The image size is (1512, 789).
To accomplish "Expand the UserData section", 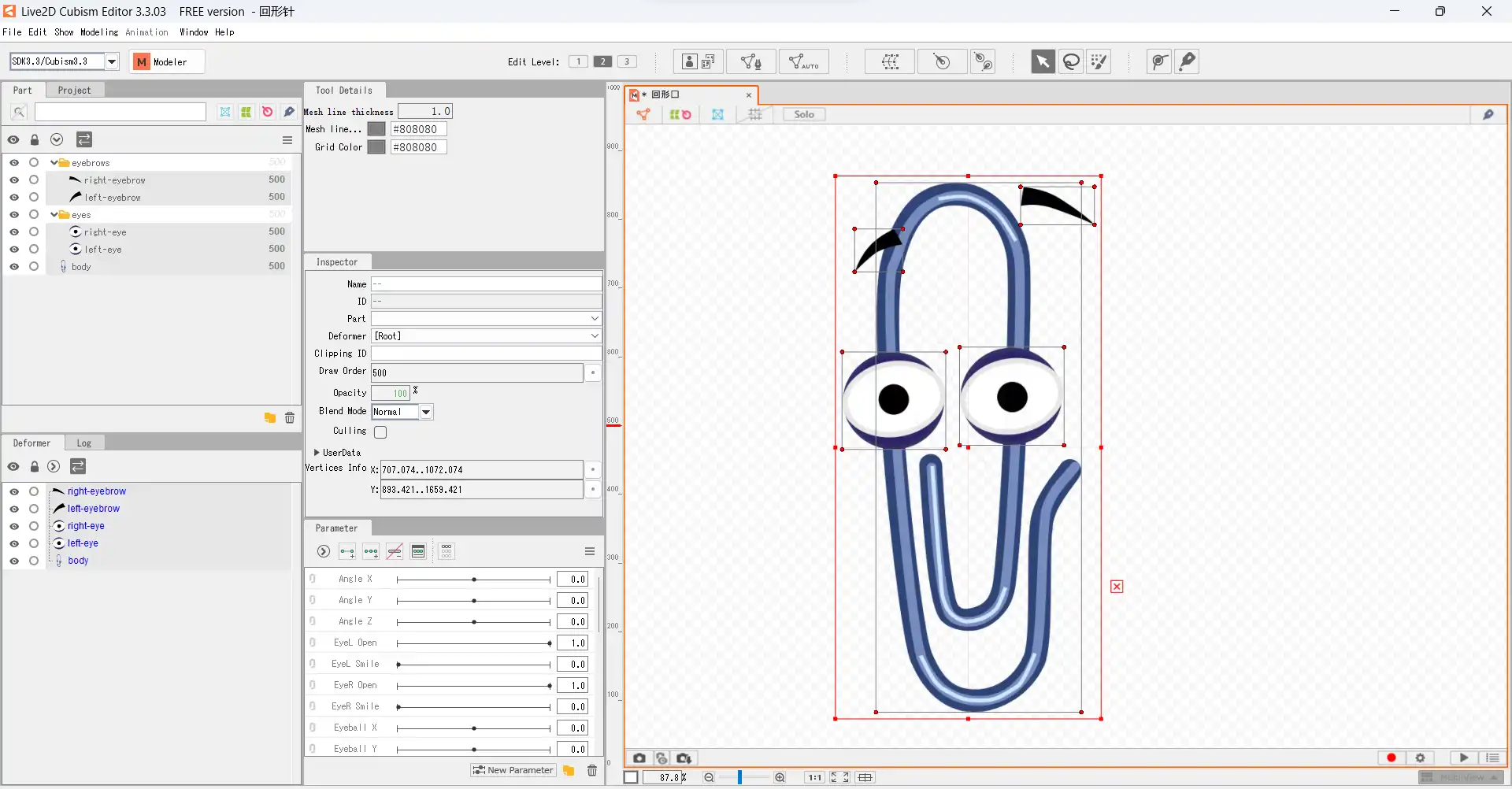I will (x=317, y=453).
